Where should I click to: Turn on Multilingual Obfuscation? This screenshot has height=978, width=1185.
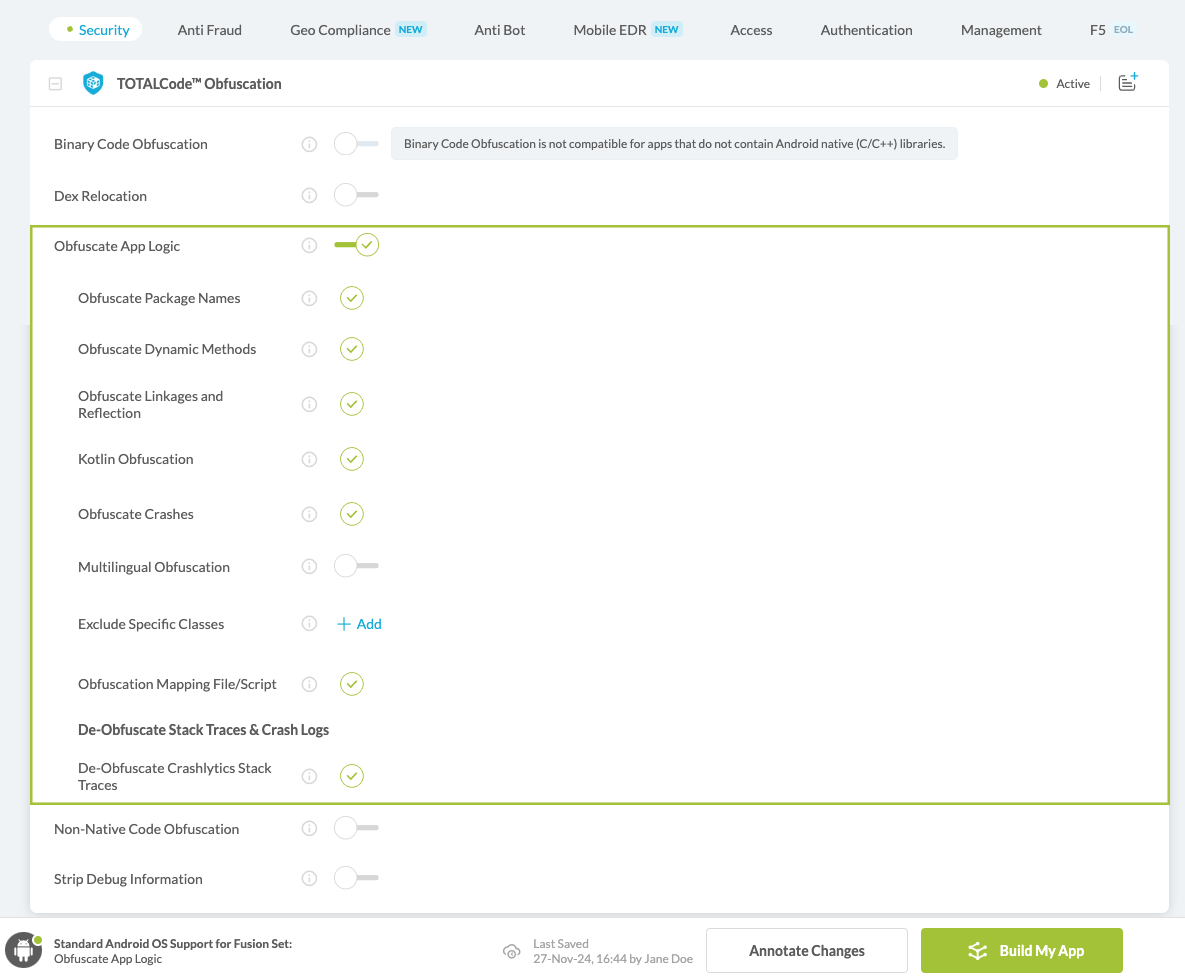coord(356,567)
